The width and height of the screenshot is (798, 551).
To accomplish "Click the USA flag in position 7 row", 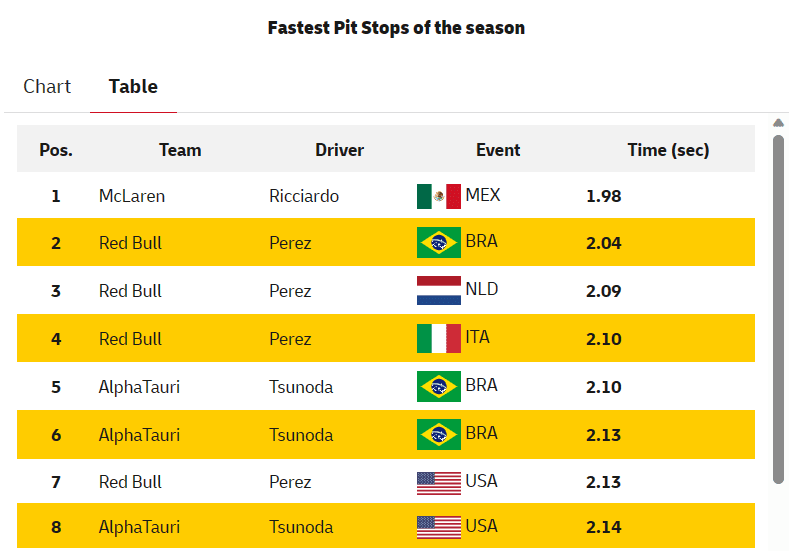I will pos(438,483).
